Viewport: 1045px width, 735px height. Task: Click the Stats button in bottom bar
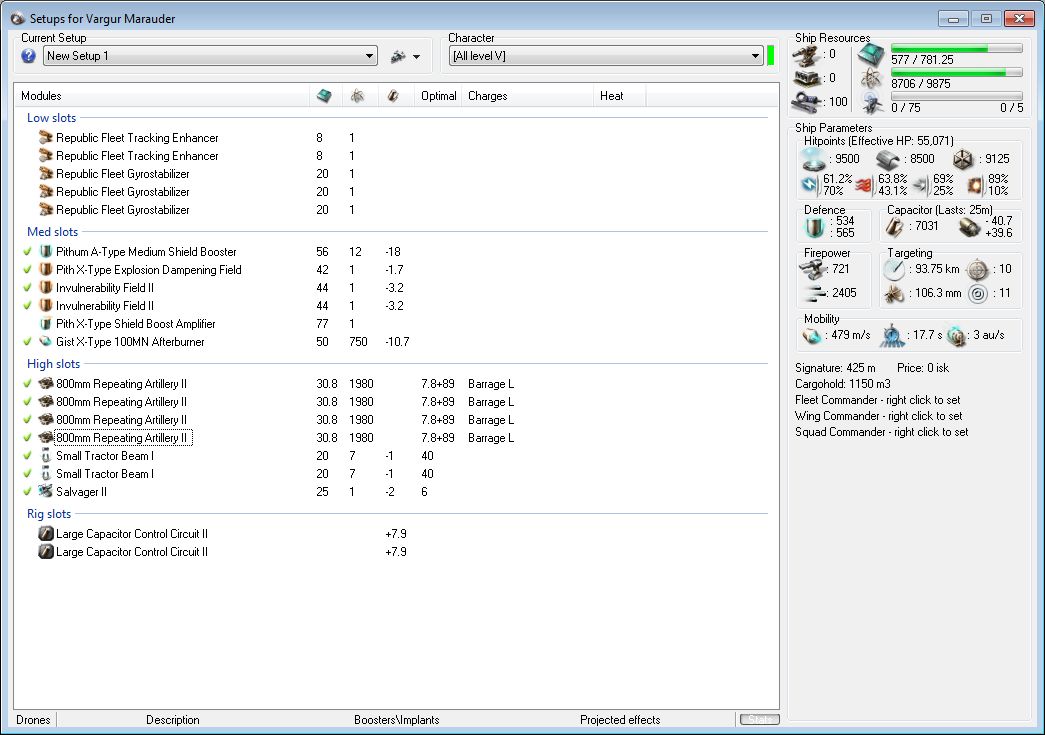point(759,720)
